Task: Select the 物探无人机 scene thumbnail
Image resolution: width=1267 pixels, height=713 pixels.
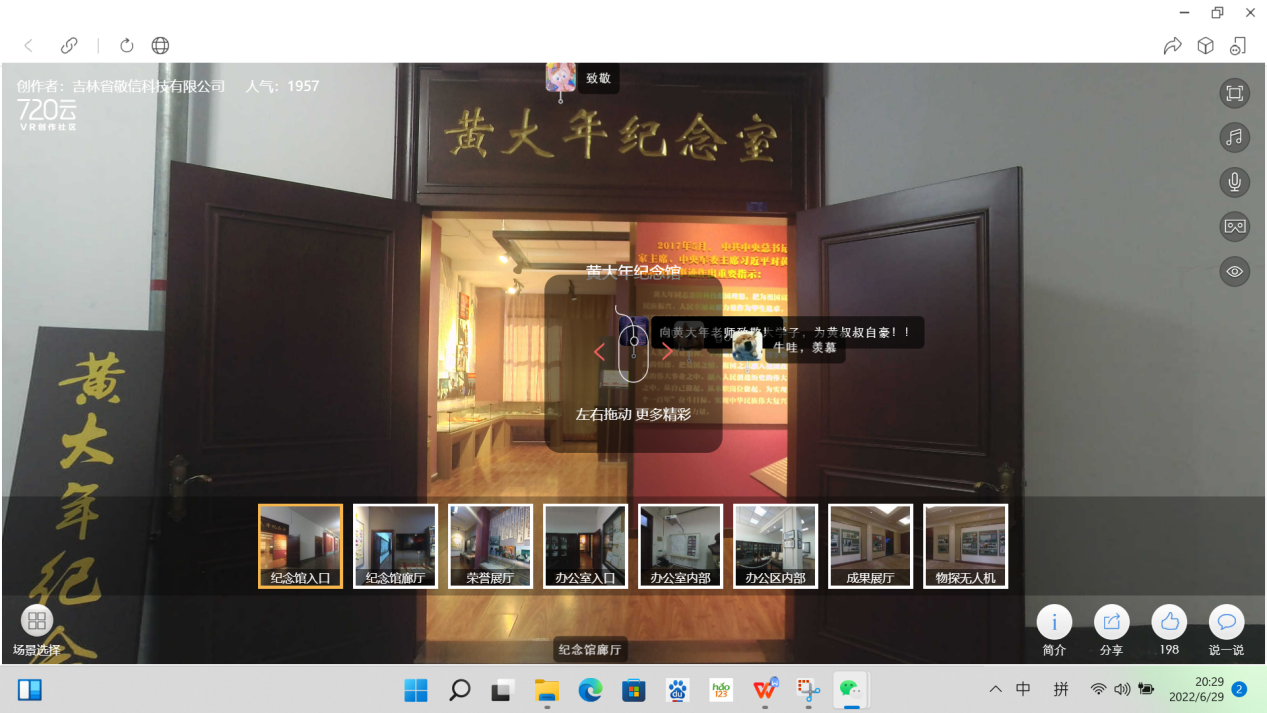Action: coord(965,545)
